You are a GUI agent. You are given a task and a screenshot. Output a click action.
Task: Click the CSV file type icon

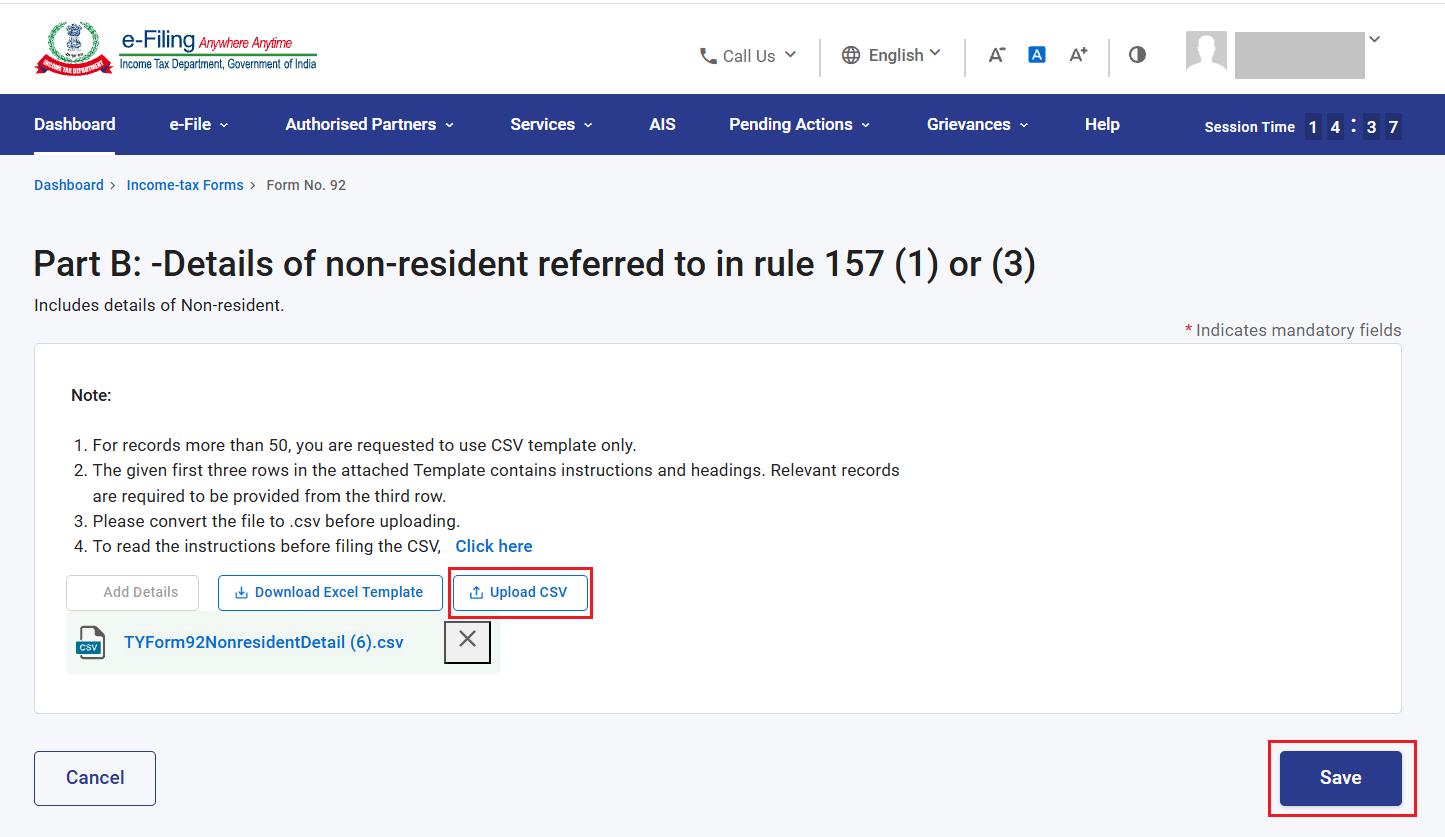[x=91, y=642]
